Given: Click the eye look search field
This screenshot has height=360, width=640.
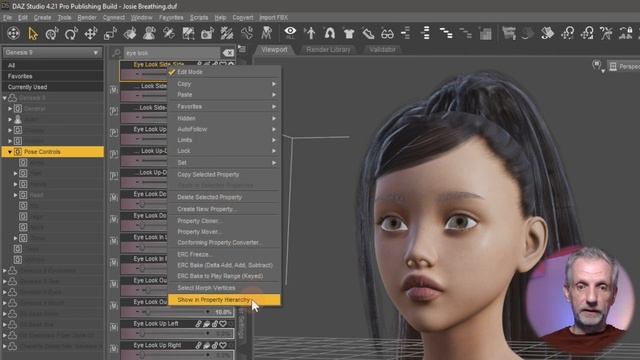Looking at the screenshot, I should click(171, 53).
